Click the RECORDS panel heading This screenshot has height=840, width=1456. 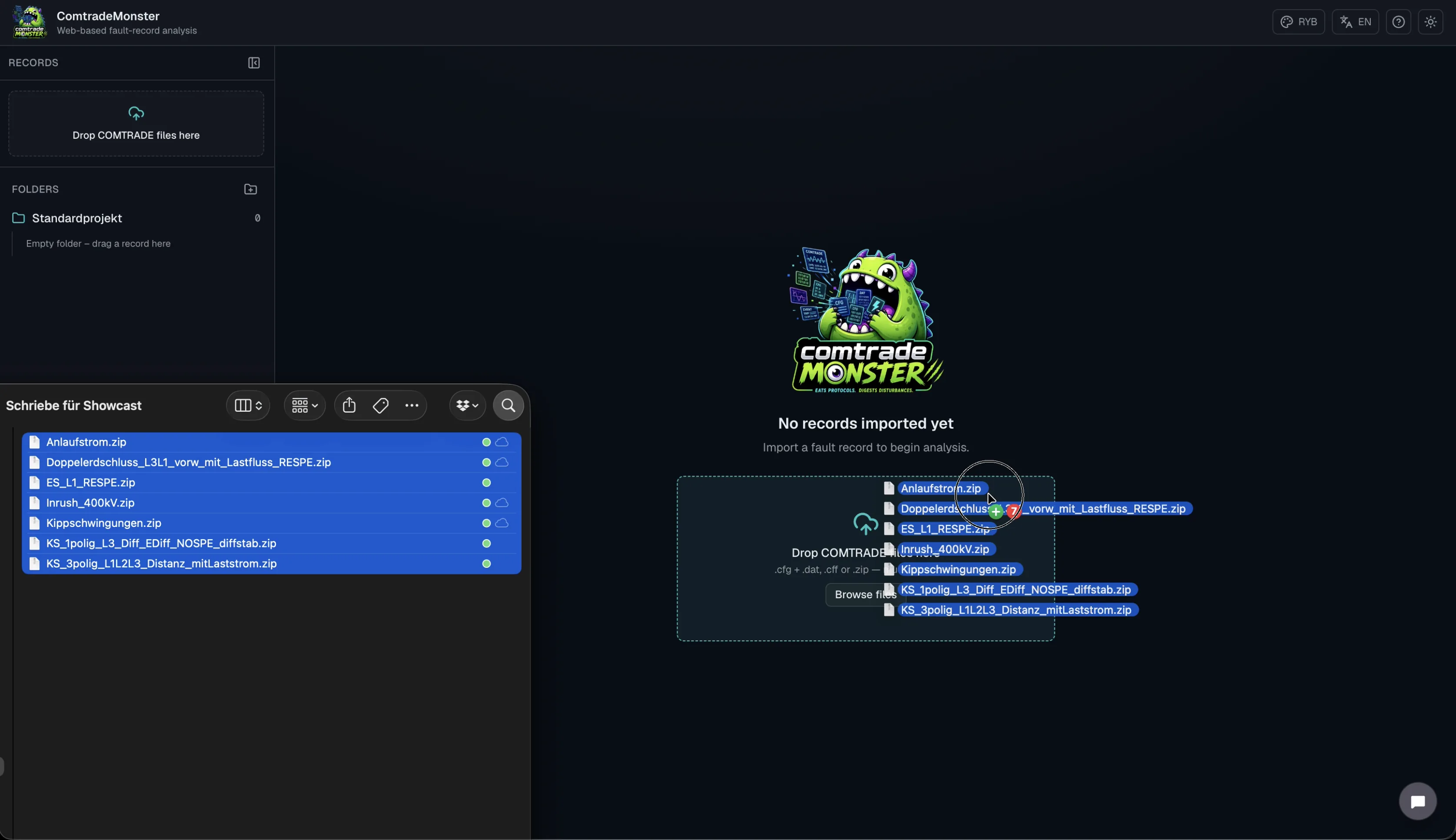(x=33, y=63)
